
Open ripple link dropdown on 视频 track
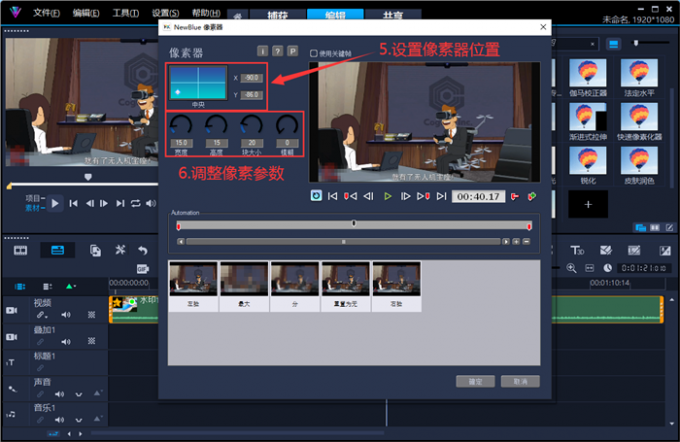[42, 315]
